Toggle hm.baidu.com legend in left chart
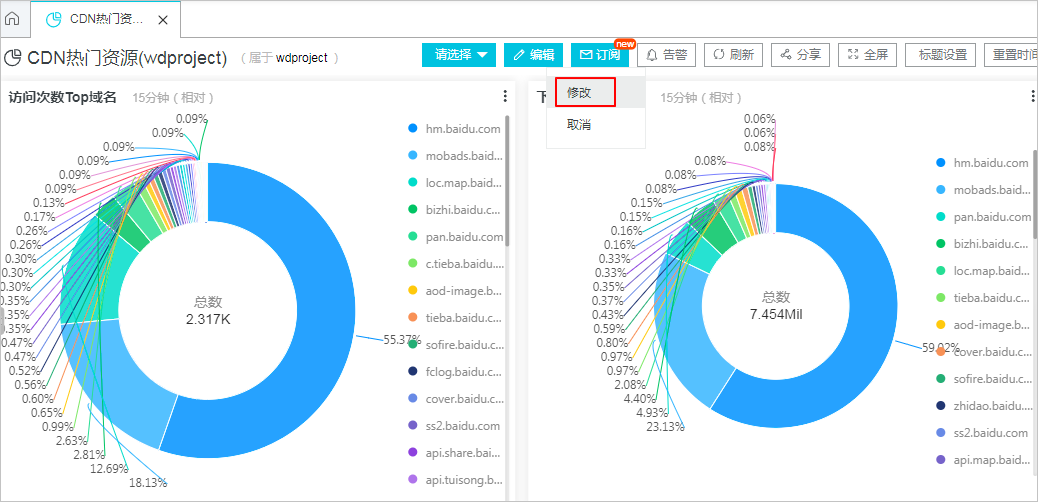Screen dimensions: 1038x502 point(456,128)
